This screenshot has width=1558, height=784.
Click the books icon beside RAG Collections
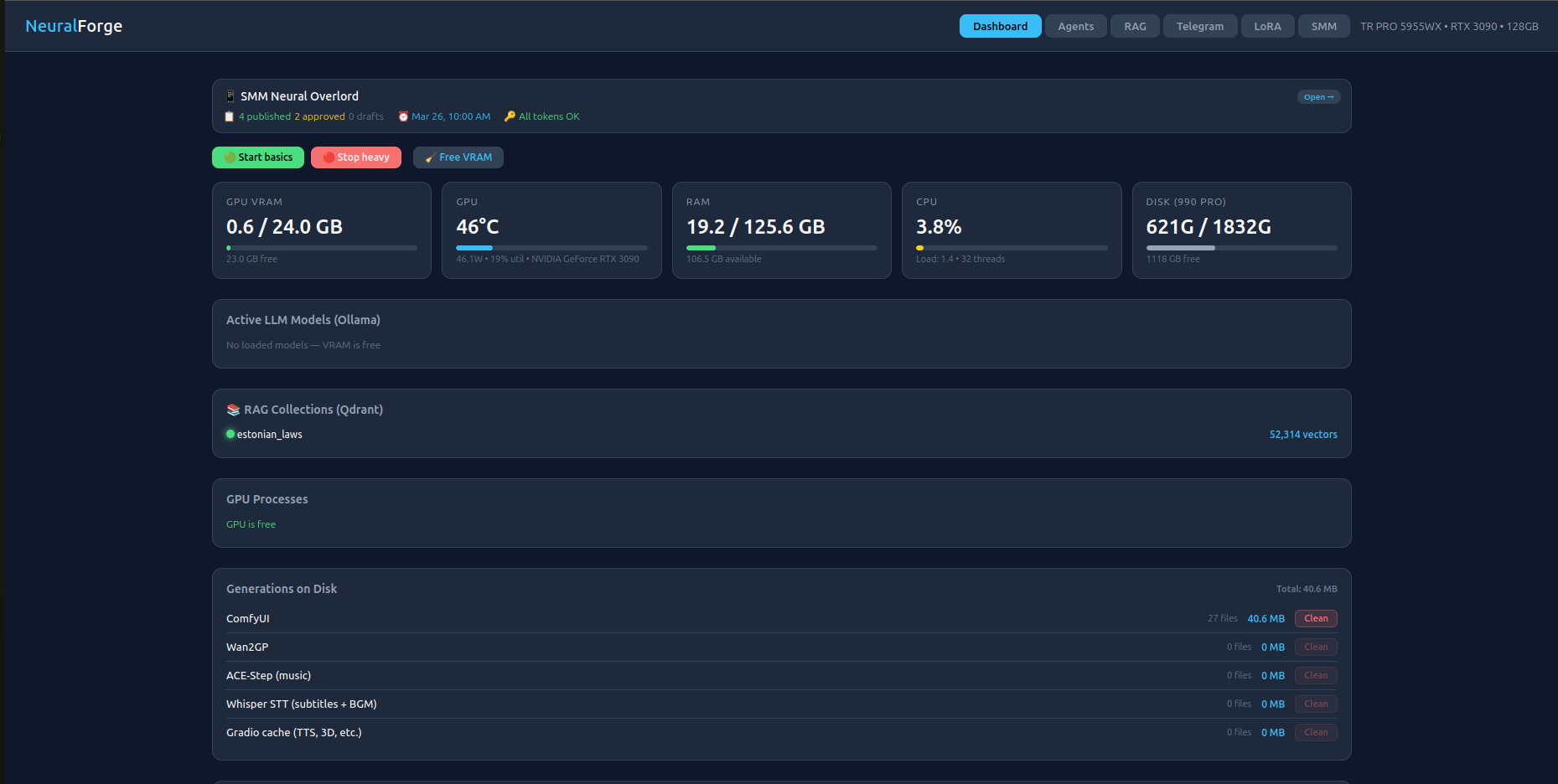[x=233, y=410]
